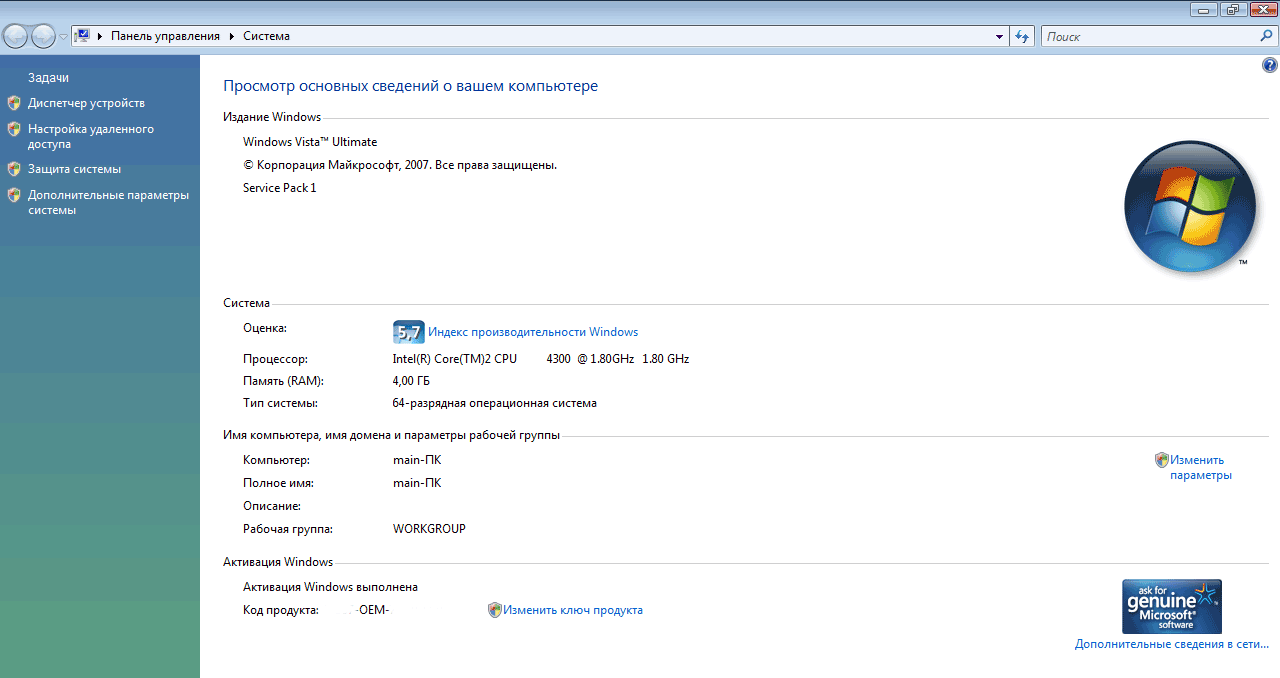The image size is (1280, 678).
Task: Click Изменить параметры link
Action: point(1201,468)
